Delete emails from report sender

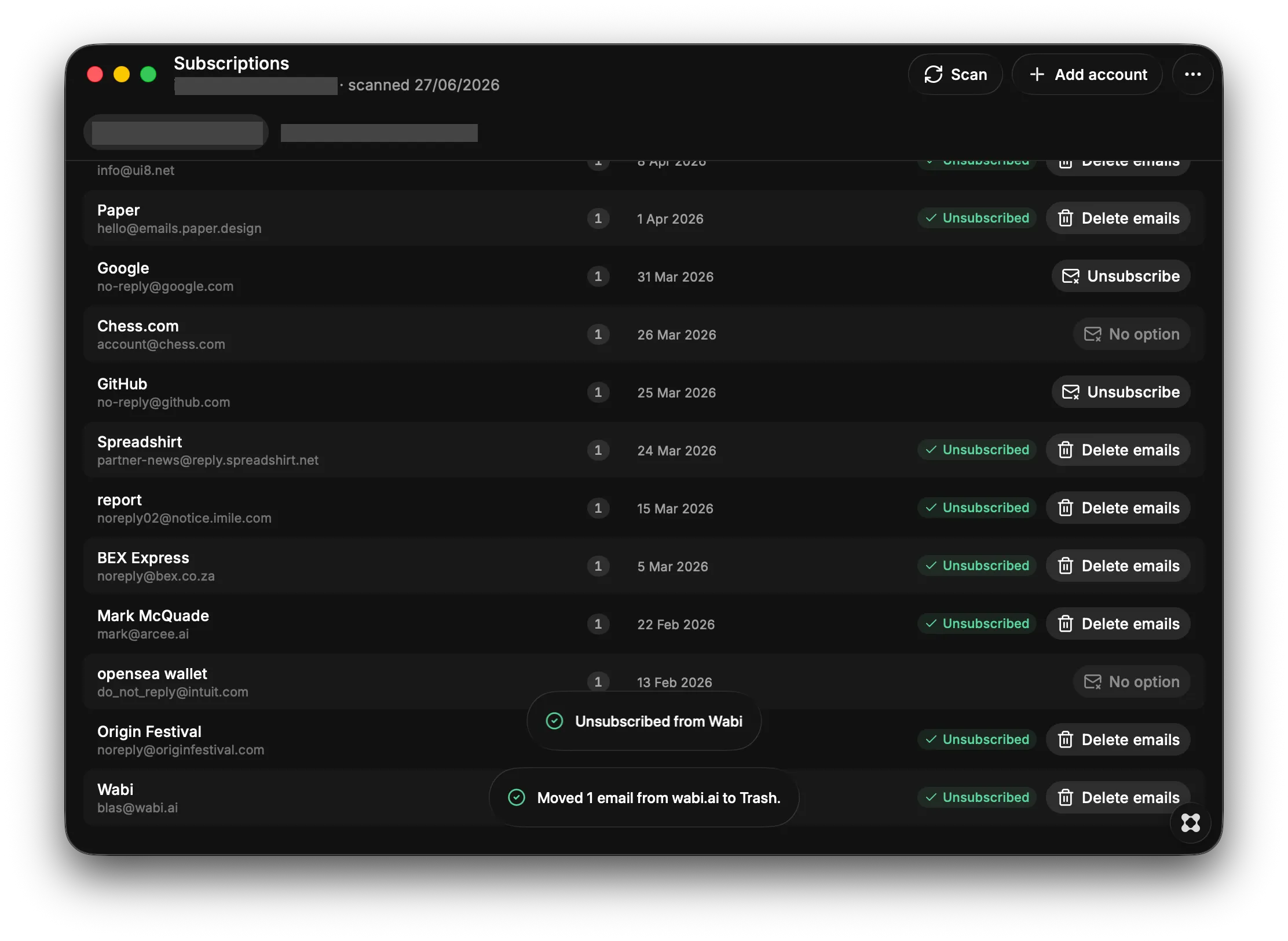1118,508
